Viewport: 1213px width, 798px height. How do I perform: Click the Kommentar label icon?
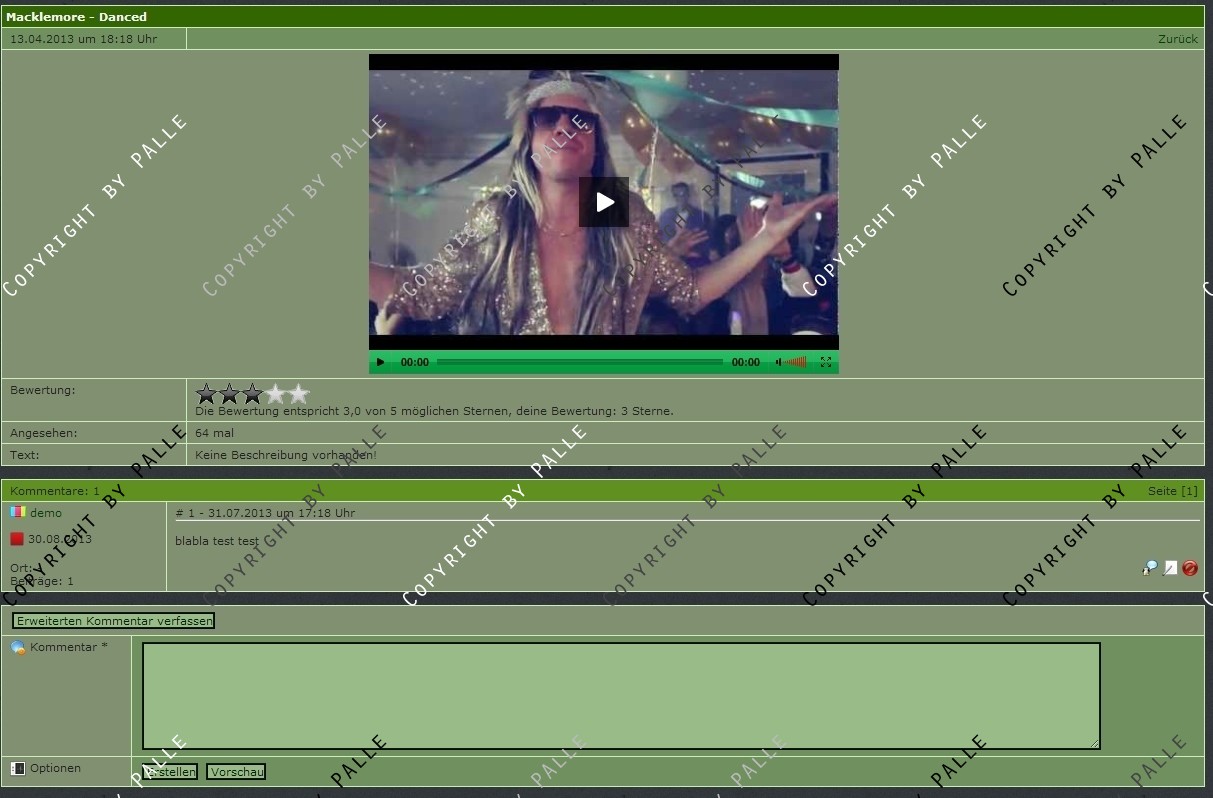tap(18, 648)
